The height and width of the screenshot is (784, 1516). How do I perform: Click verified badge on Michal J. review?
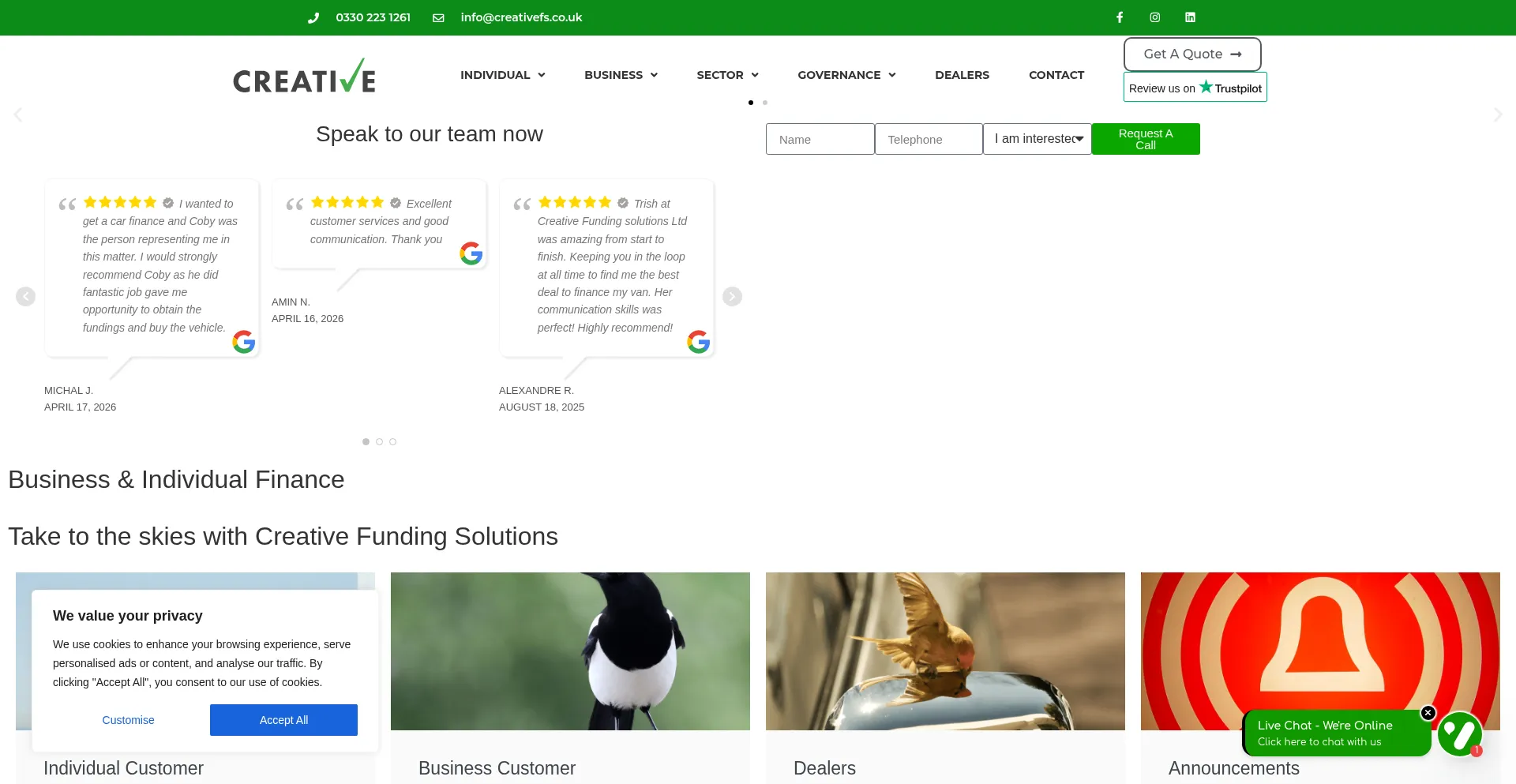[x=168, y=203]
